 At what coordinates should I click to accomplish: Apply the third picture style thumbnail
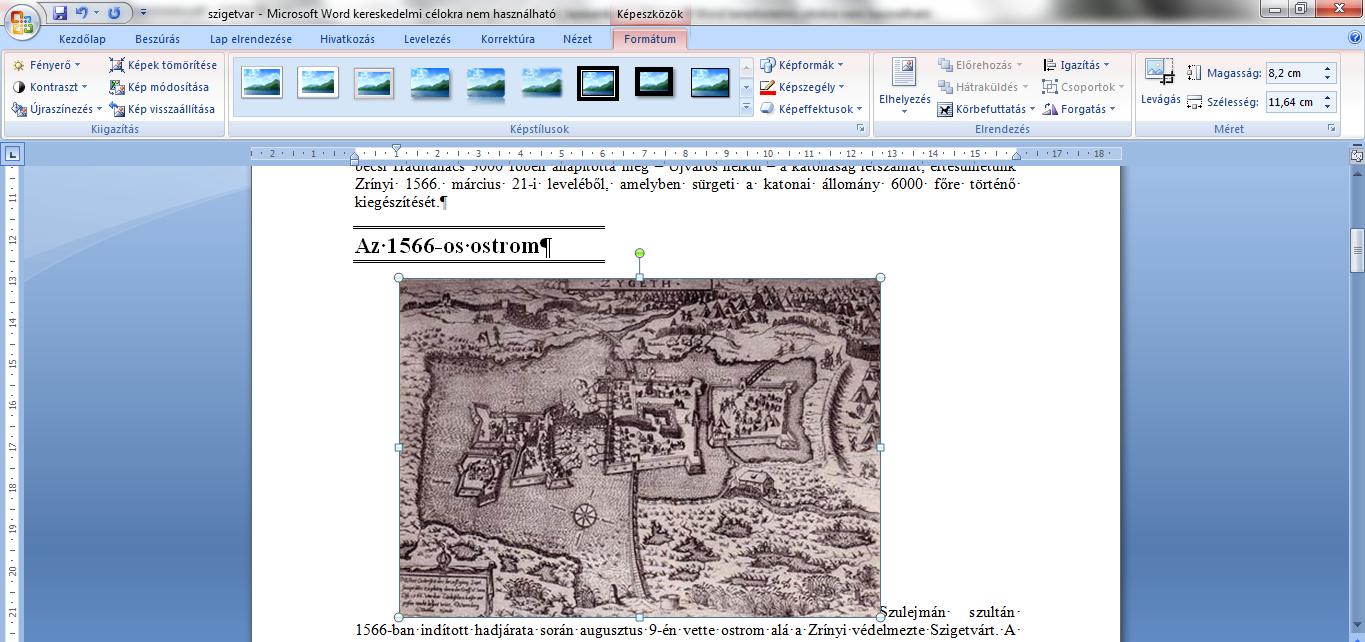click(374, 82)
